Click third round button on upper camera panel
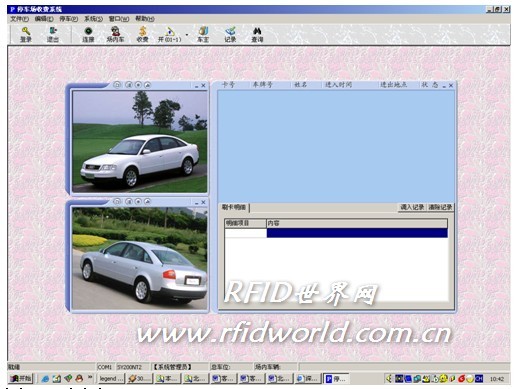The height and width of the screenshot is (389, 515). (138, 85)
